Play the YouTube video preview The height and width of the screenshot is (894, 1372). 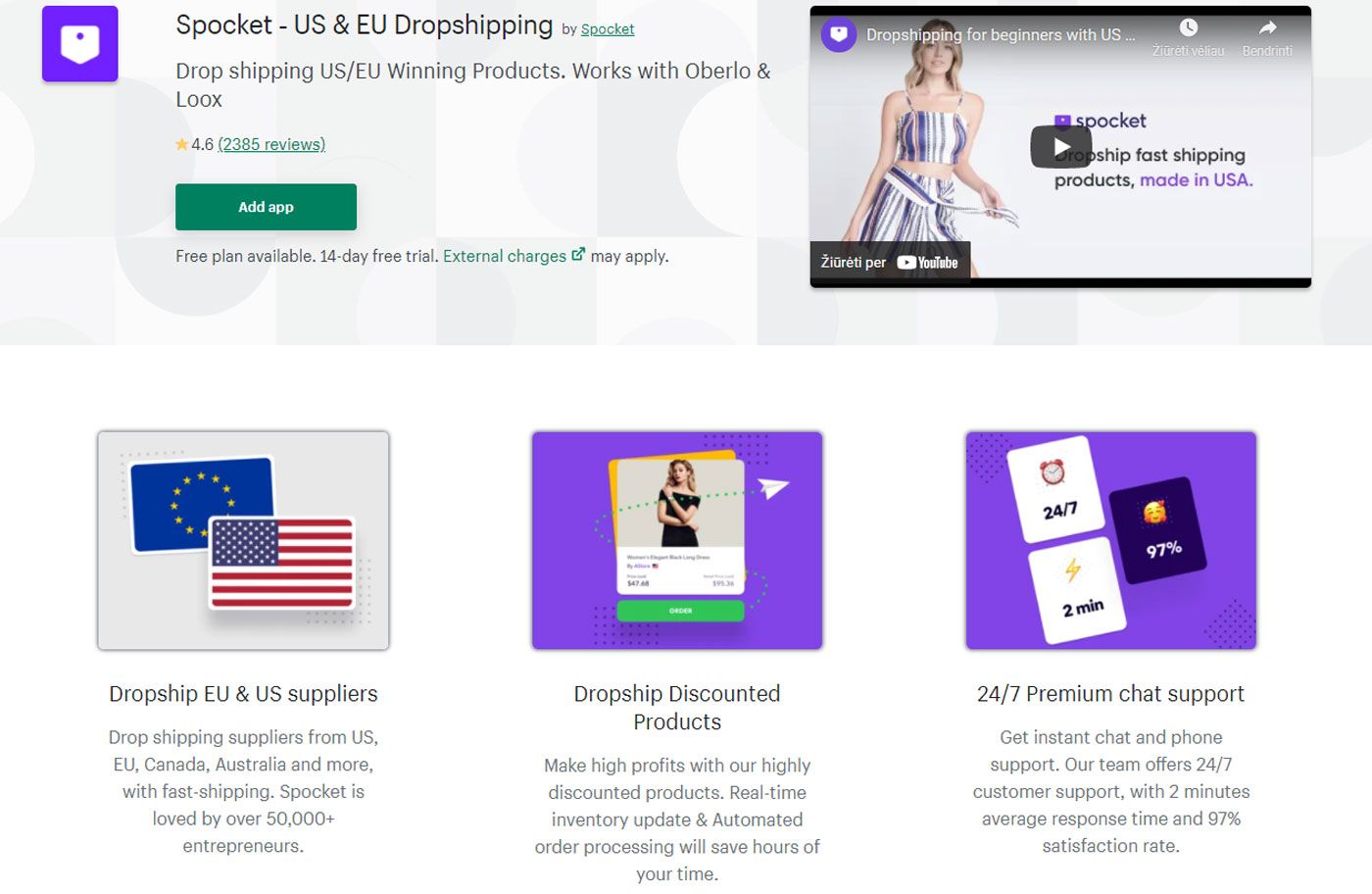[x=1060, y=147]
